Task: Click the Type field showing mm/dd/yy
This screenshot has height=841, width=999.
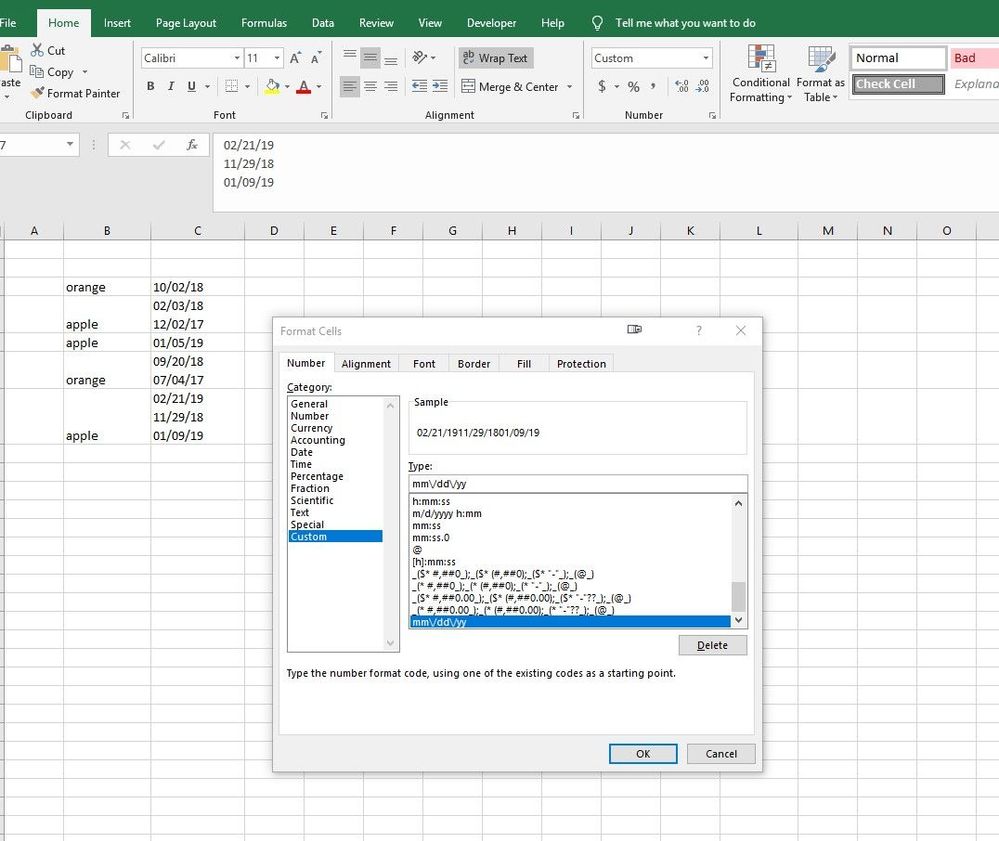Action: (x=576, y=482)
